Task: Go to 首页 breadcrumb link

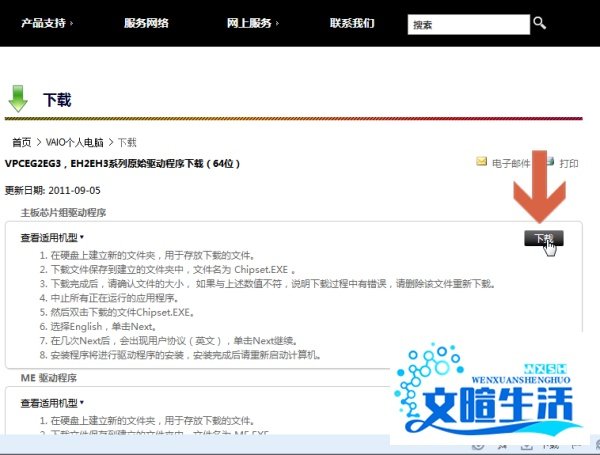Action: 21,143
